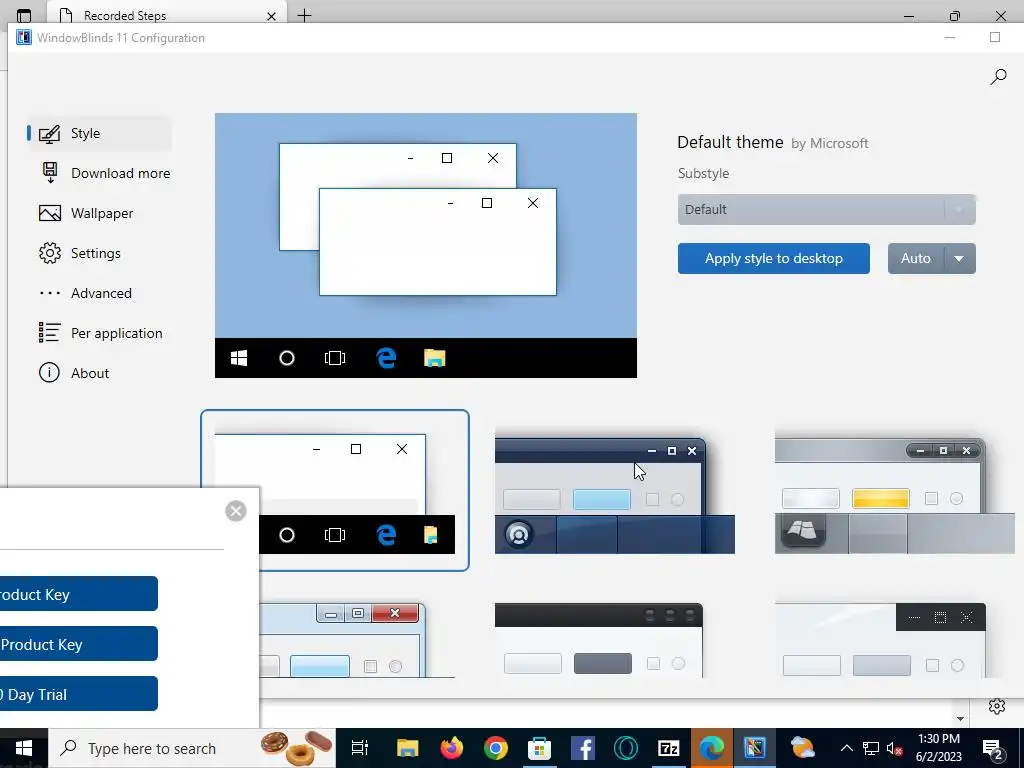Screen dimensions: 1024x768
Task: Open Download more in sidebar
Action: pyautogui.click(x=104, y=173)
